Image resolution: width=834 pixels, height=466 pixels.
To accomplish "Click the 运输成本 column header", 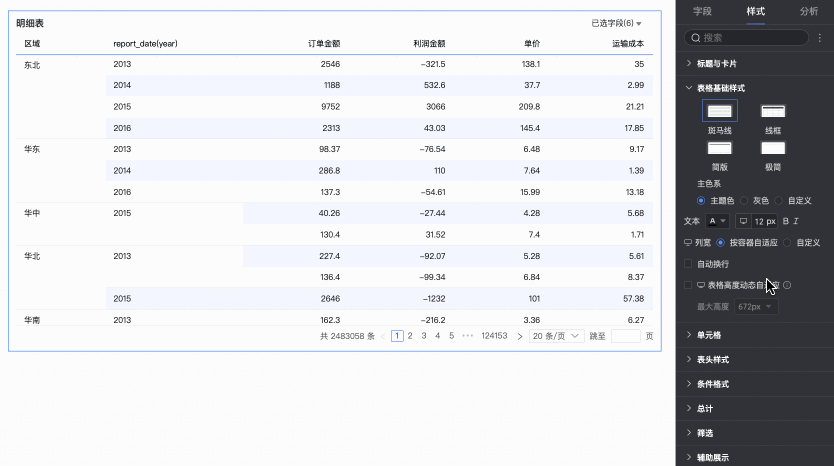I will [x=628, y=44].
